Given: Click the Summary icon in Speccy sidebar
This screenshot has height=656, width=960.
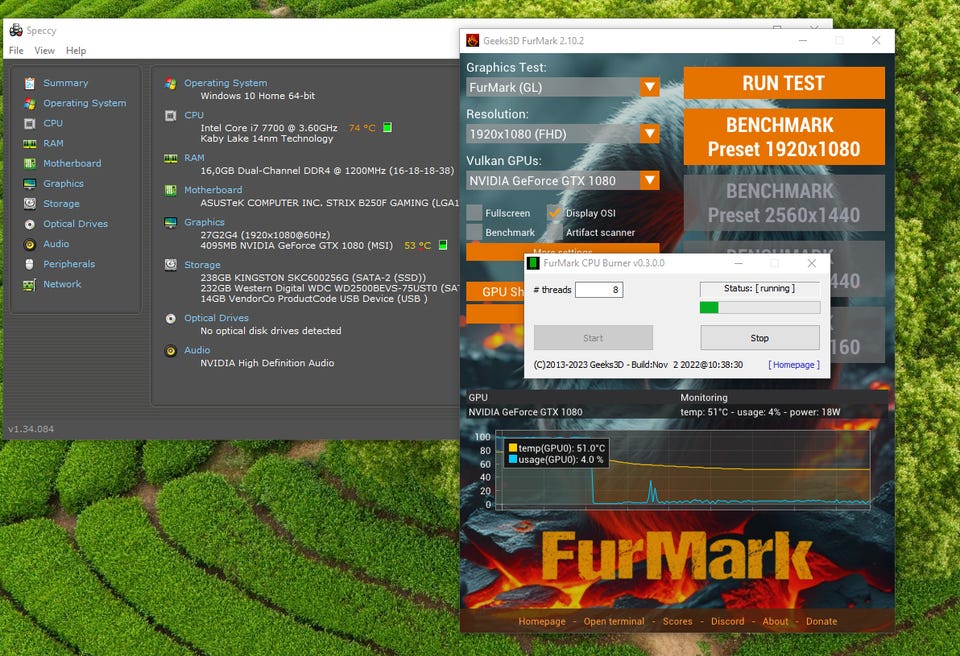Looking at the screenshot, I should [29, 83].
